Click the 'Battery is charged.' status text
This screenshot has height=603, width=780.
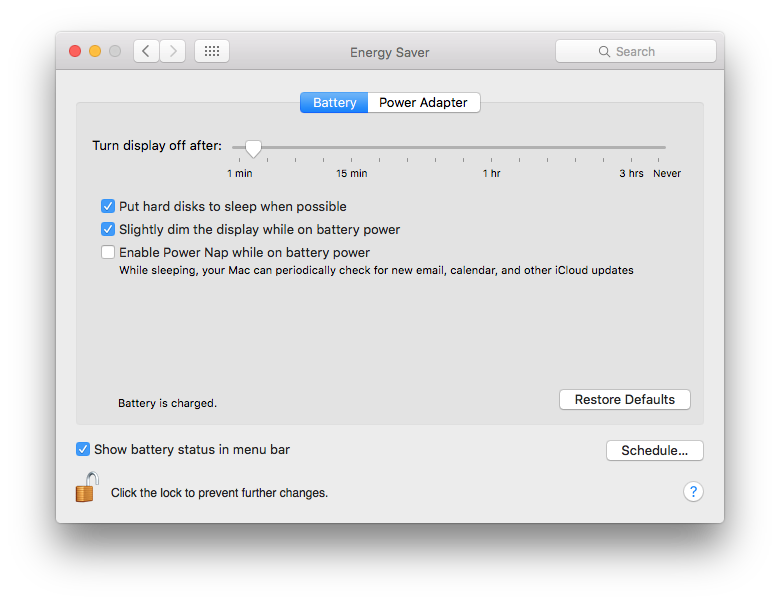167,403
